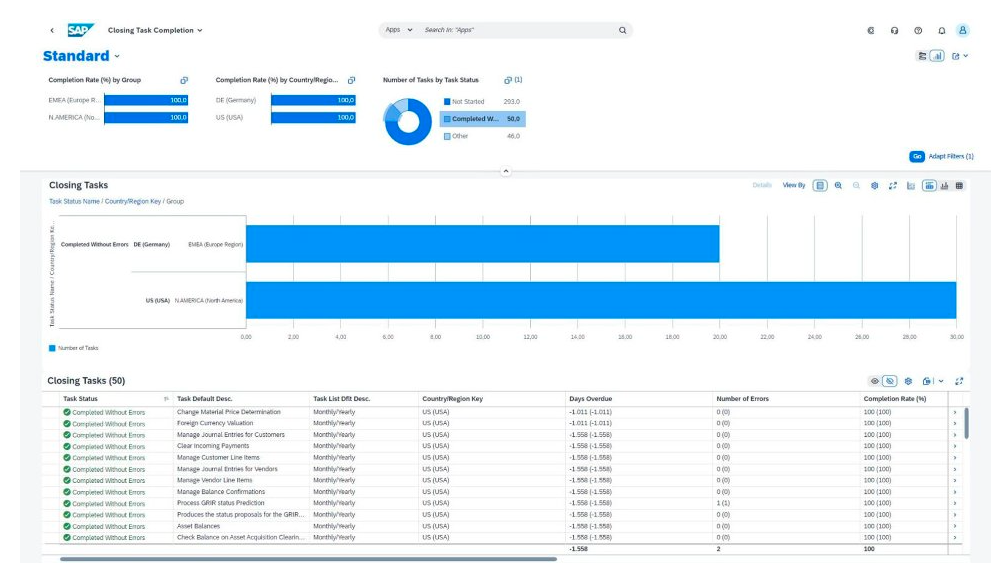Switch to visual filter chart mode
The image size is (999, 563).
pos(937,56)
